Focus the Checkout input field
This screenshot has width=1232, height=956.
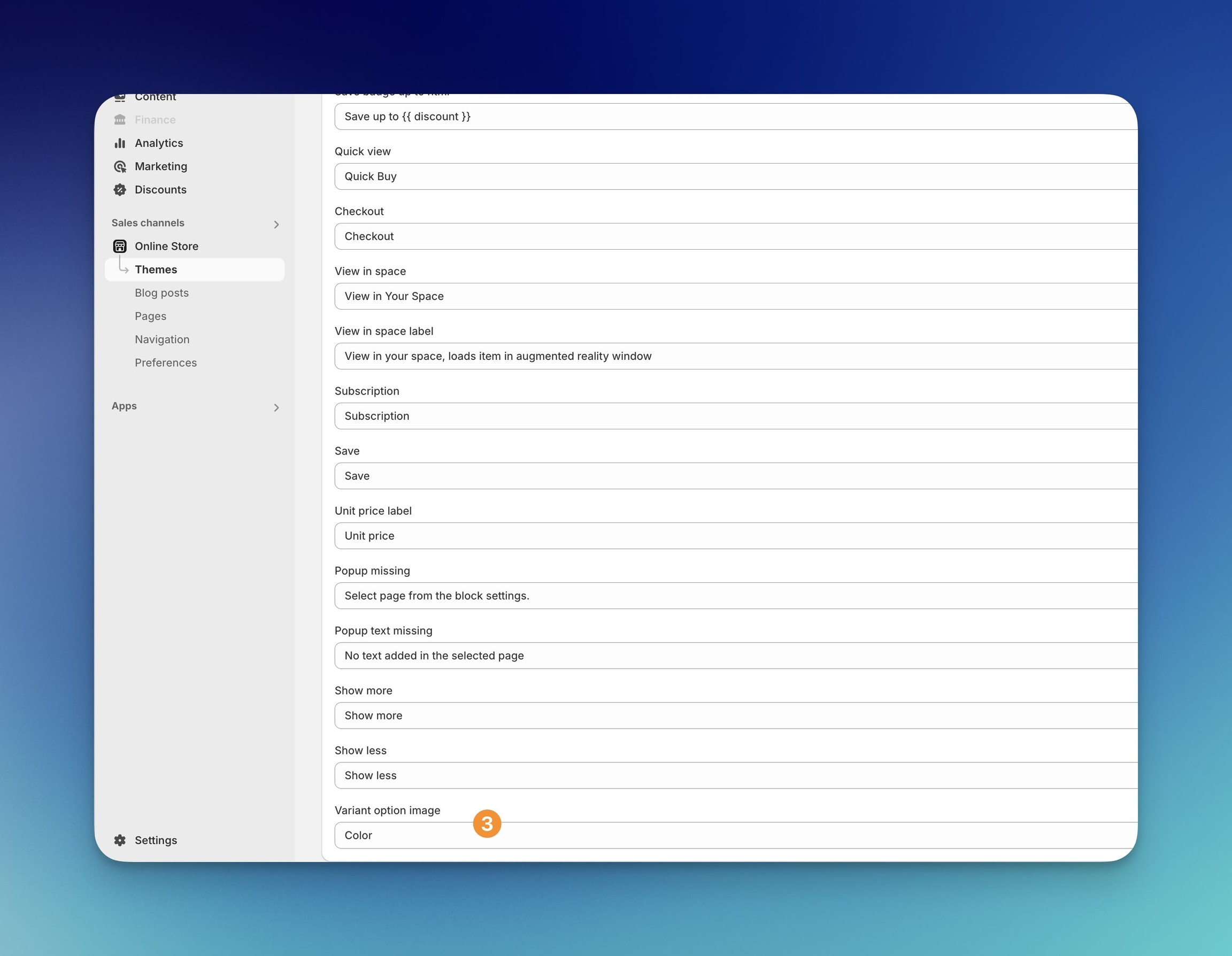click(x=733, y=236)
